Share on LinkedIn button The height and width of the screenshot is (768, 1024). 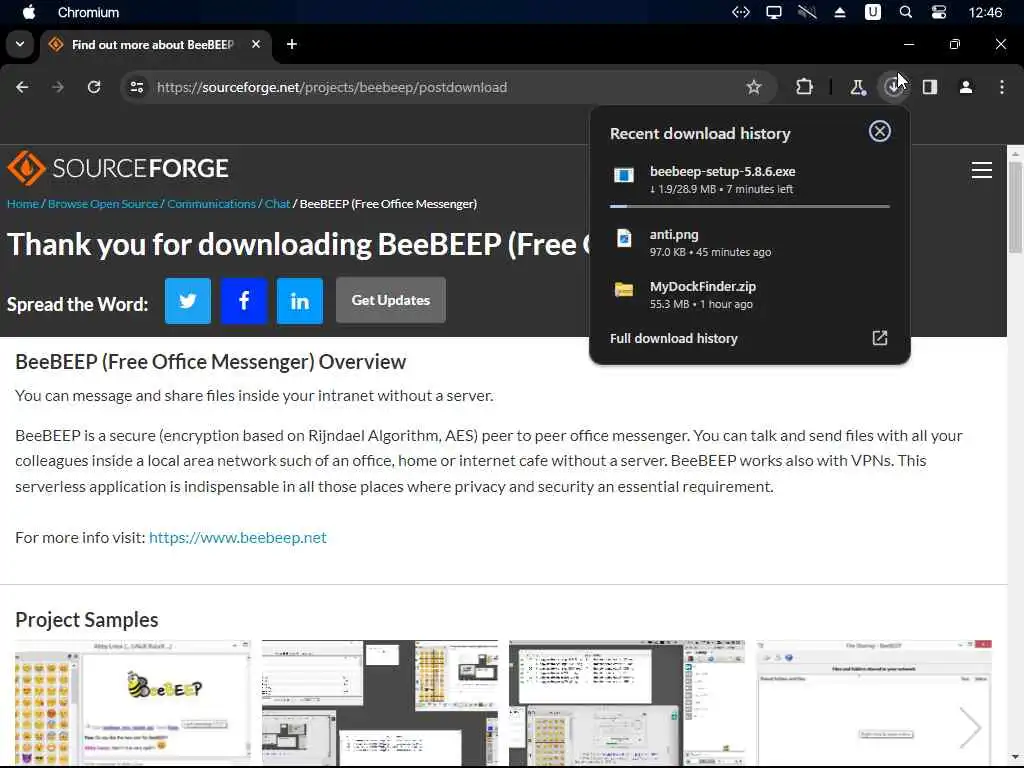[300, 300]
